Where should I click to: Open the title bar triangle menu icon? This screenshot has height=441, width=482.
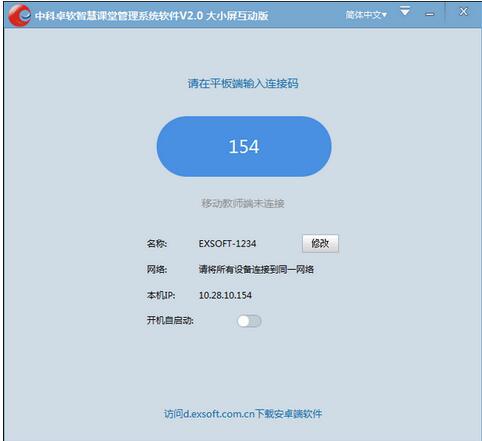(x=405, y=11)
